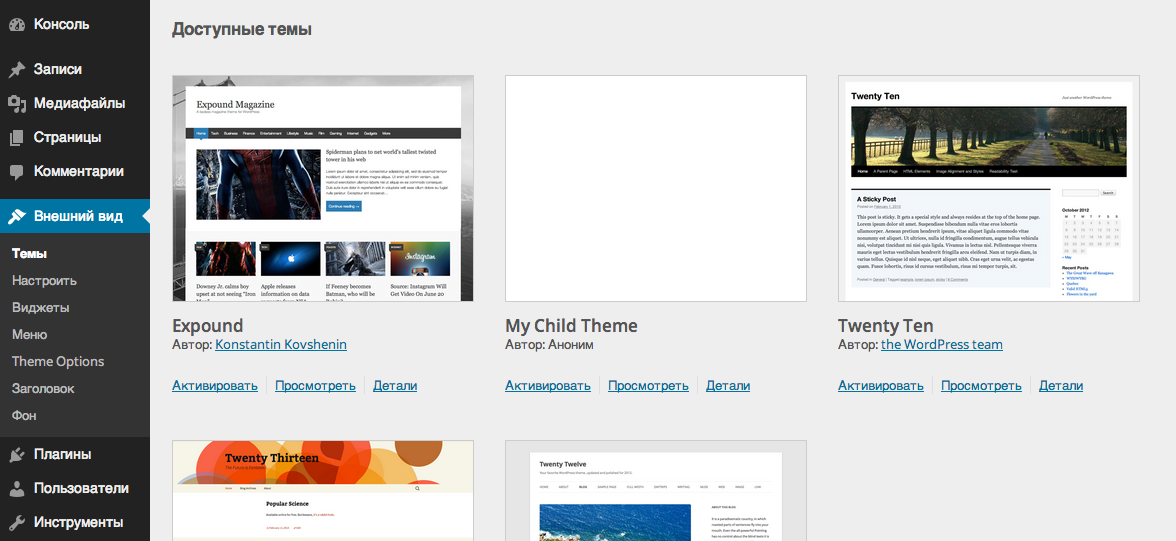Preview the My Child Theme theme
Image resolution: width=1176 pixels, height=541 pixels.
(648, 386)
